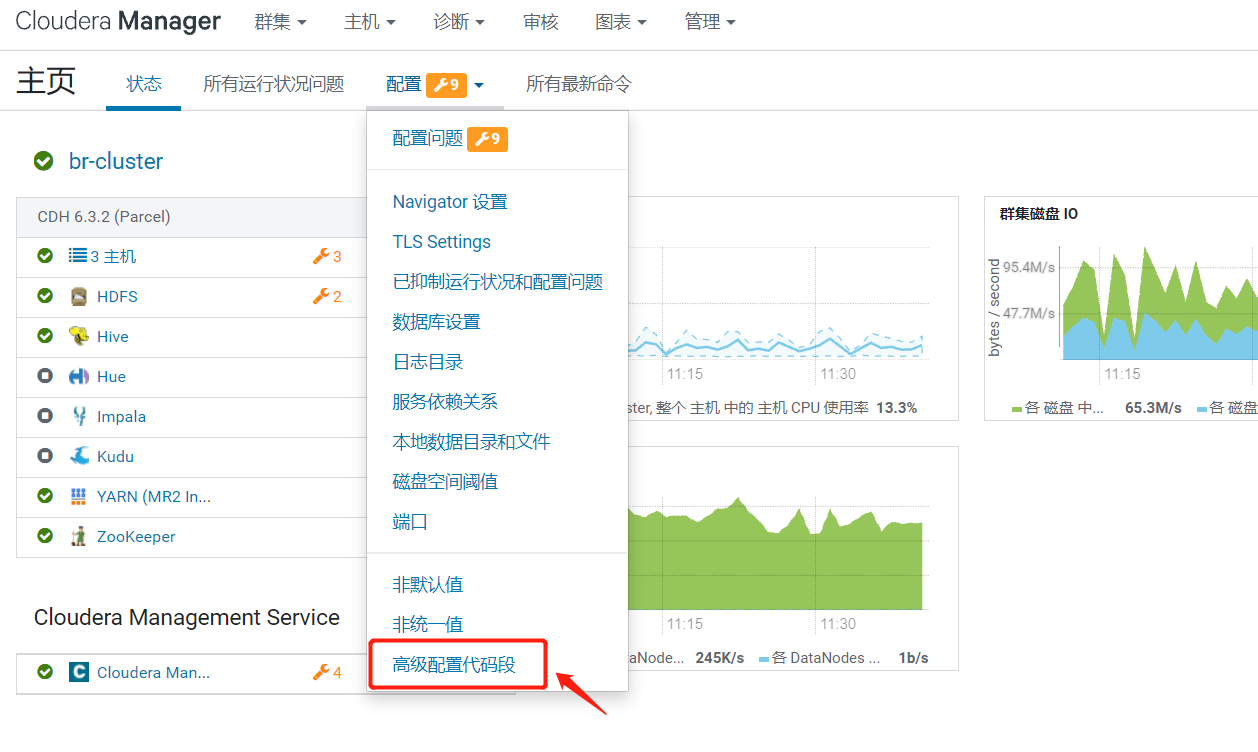Select 数据库设置 menu entry

tap(436, 322)
